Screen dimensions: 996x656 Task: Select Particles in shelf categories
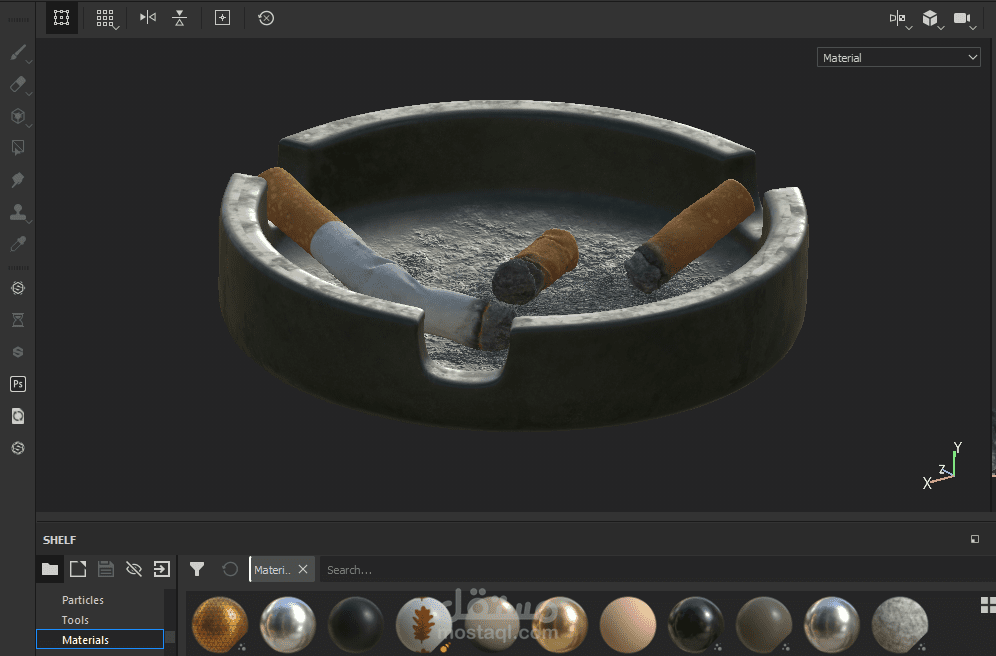point(83,599)
